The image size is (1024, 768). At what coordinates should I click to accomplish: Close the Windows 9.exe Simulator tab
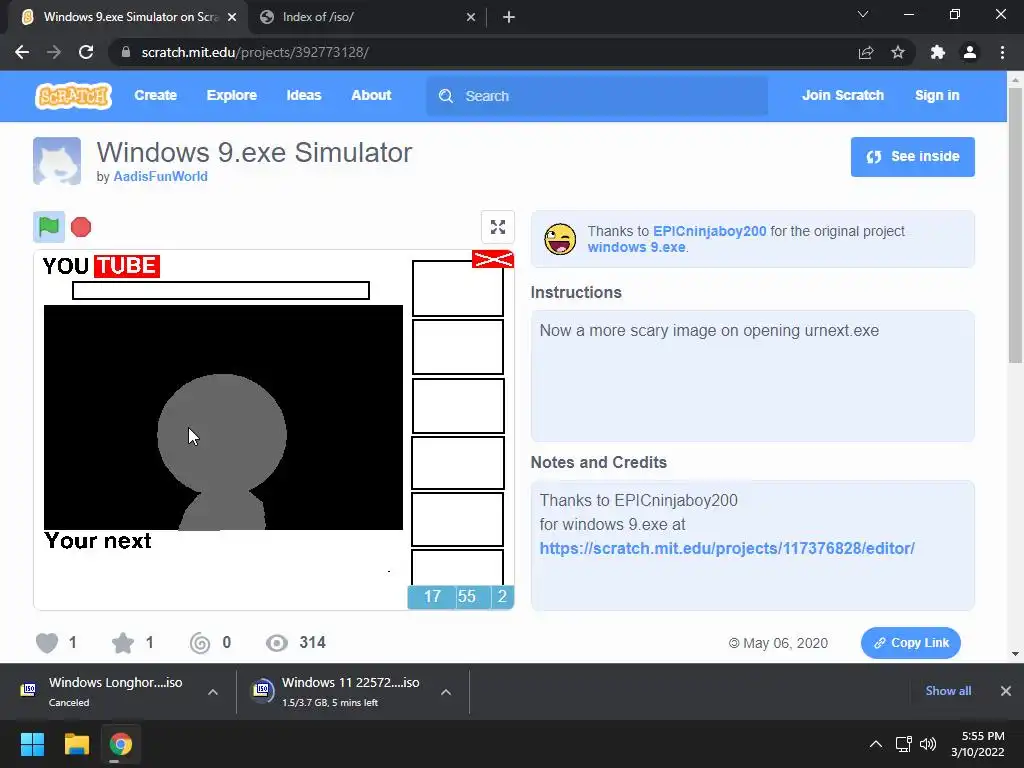coord(232,17)
